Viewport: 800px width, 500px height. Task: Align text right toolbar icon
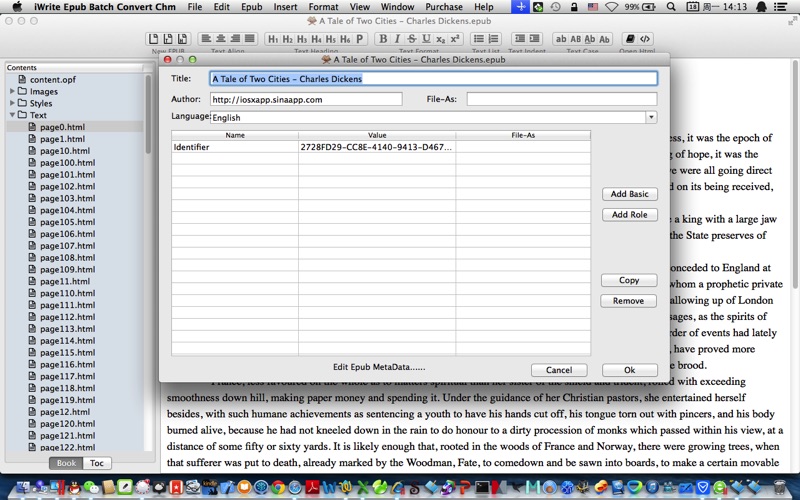coord(235,39)
